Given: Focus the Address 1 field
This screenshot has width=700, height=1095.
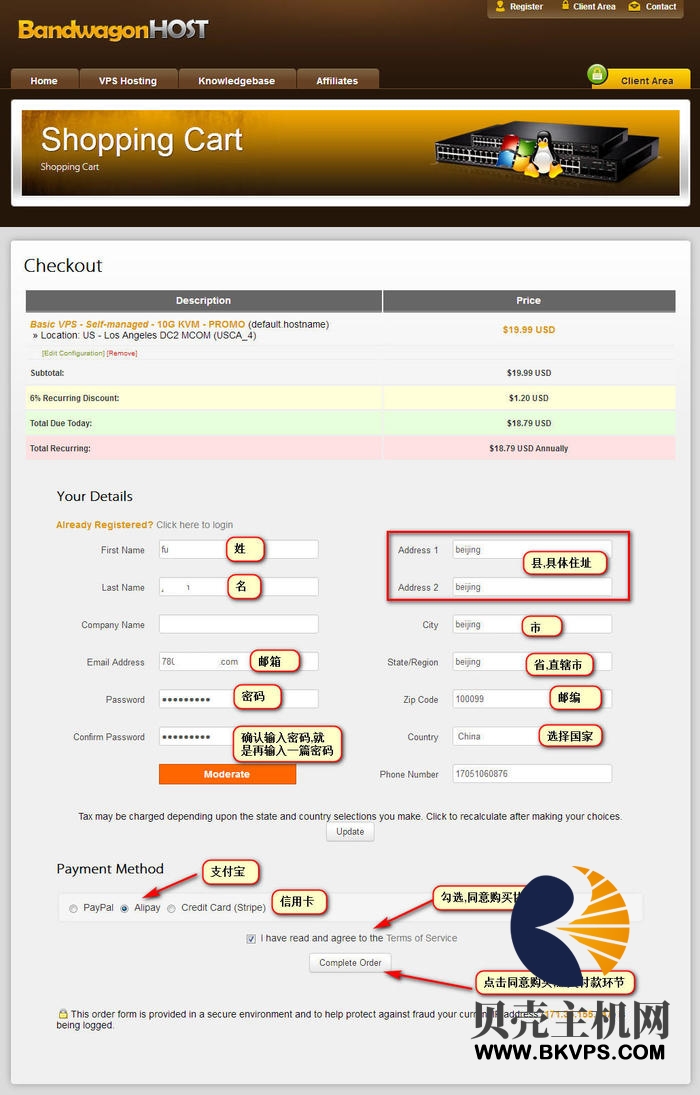Looking at the screenshot, I should coord(532,549).
